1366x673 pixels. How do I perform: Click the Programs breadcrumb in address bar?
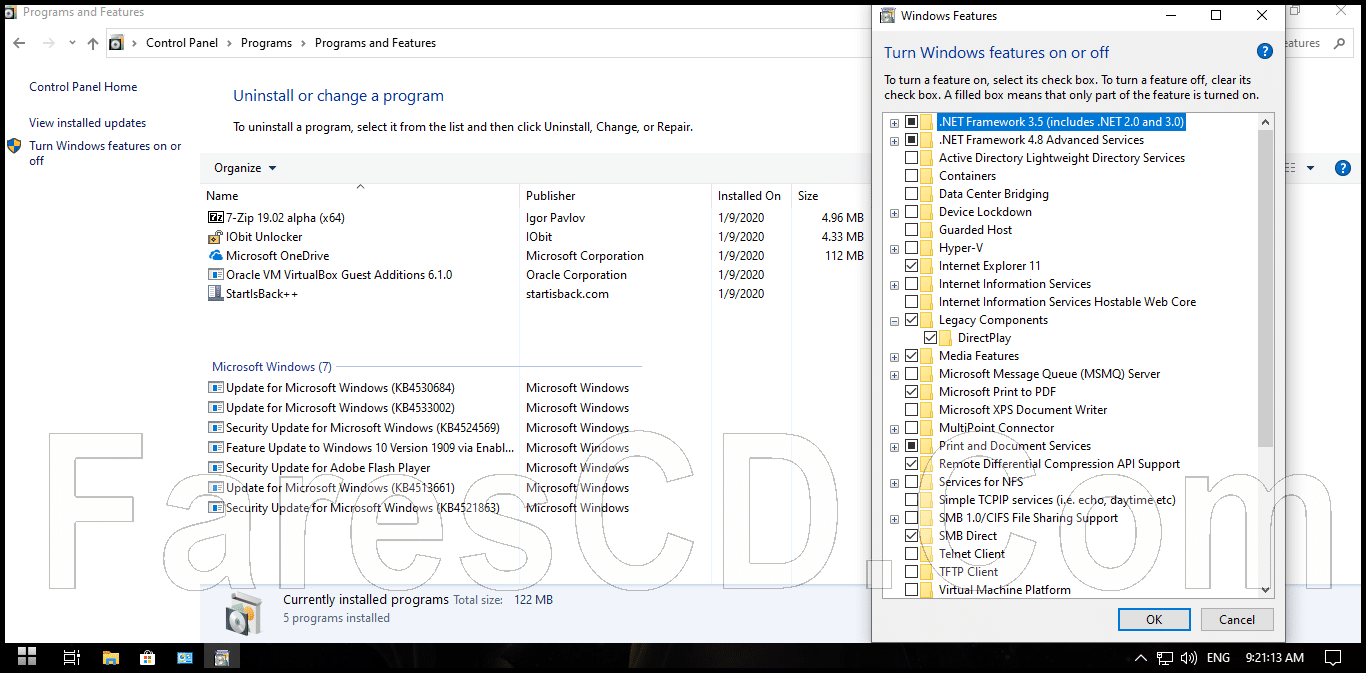pyautogui.click(x=266, y=43)
